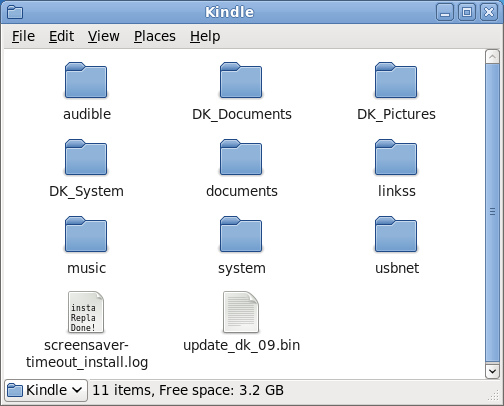Select the screensaver-timeout_install.log file icon
This screenshot has height=406, width=504.
[86, 312]
